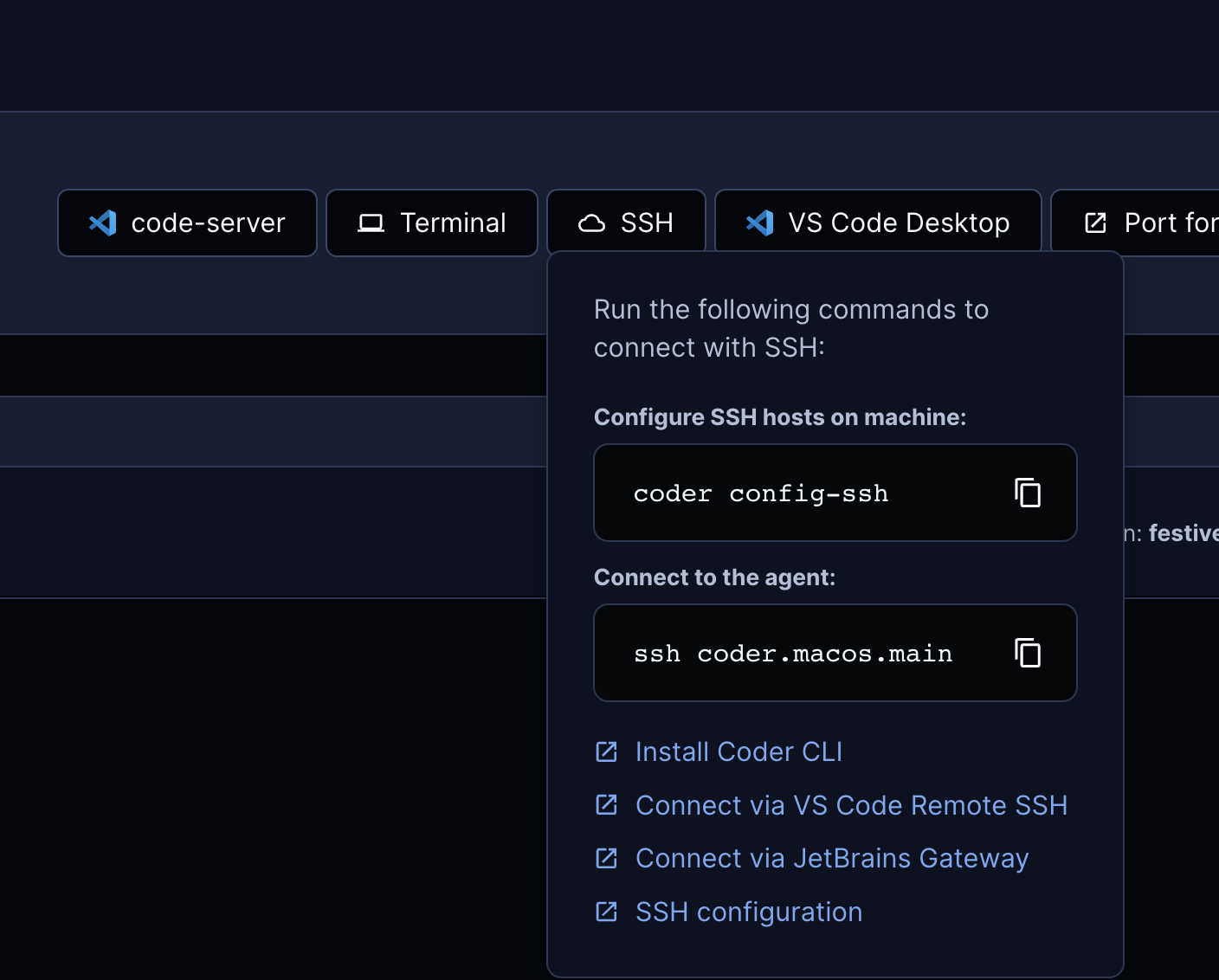Screen dimensions: 1219x980
Task: Click the cloud icon on SSH button
Action: 591,223
